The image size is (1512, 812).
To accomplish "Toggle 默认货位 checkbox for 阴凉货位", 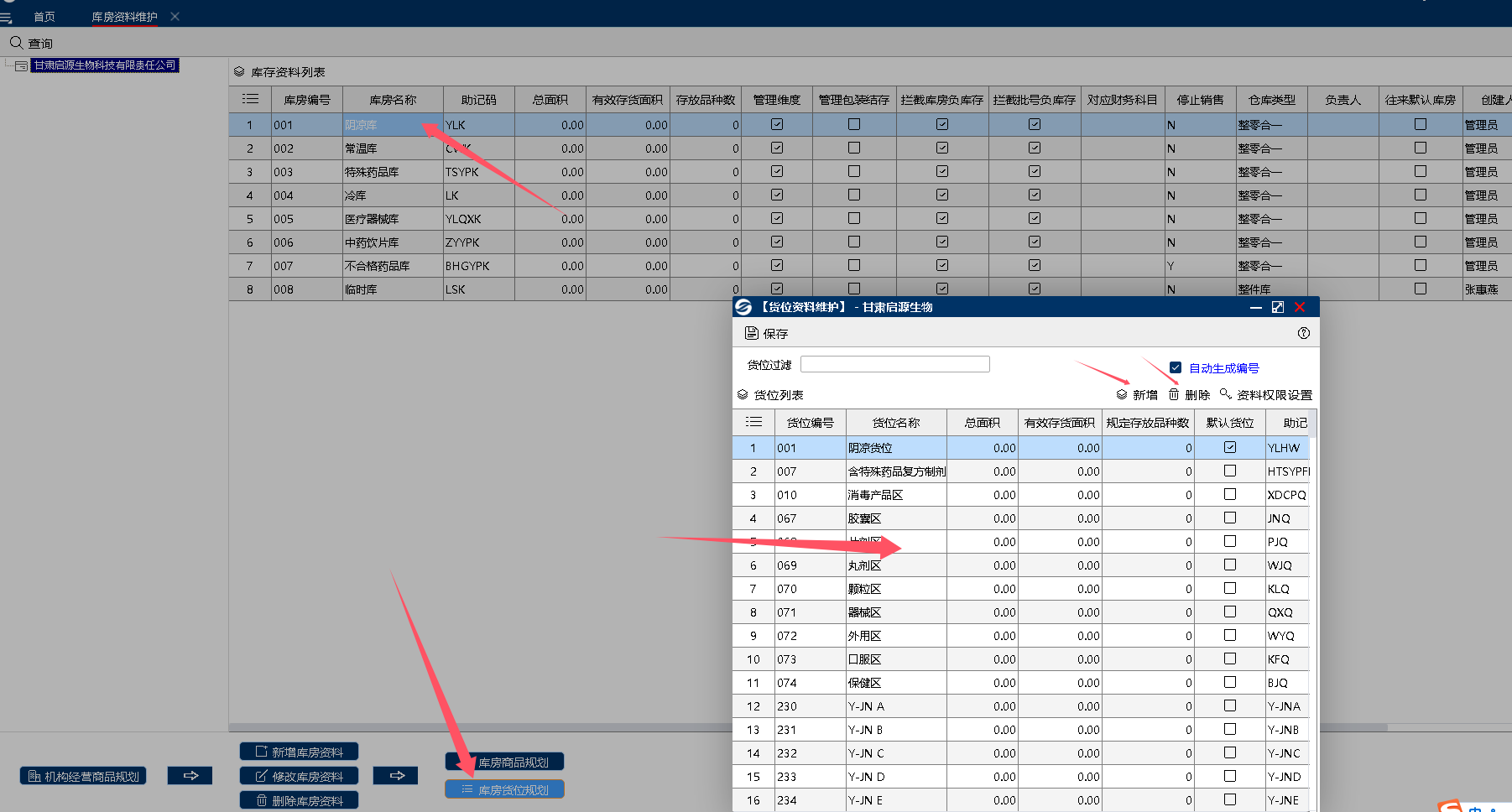I will tap(1230, 447).
